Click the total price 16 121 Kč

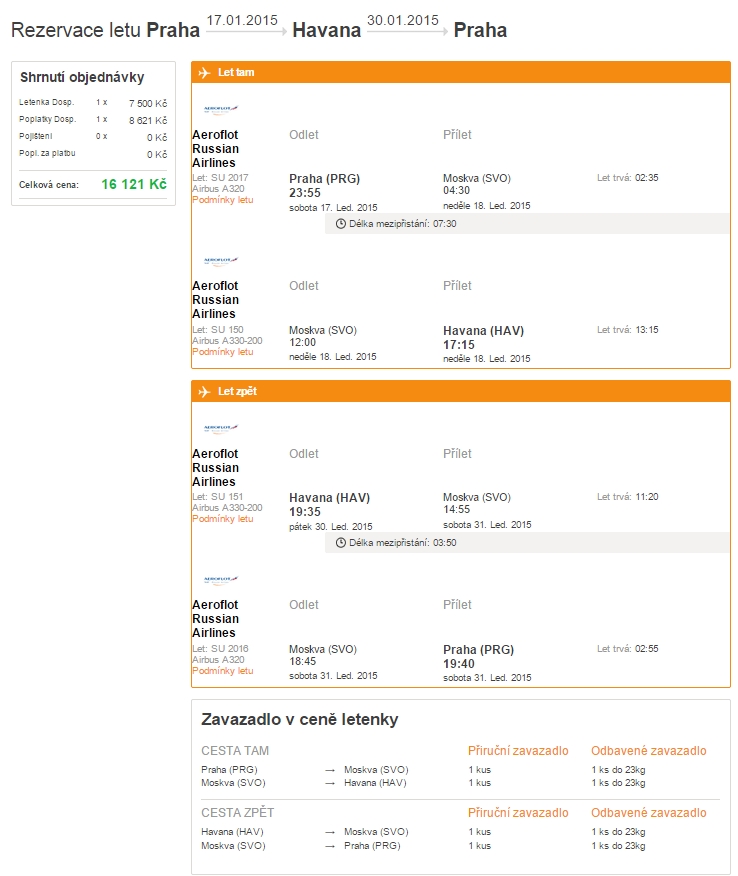[133, 184]
